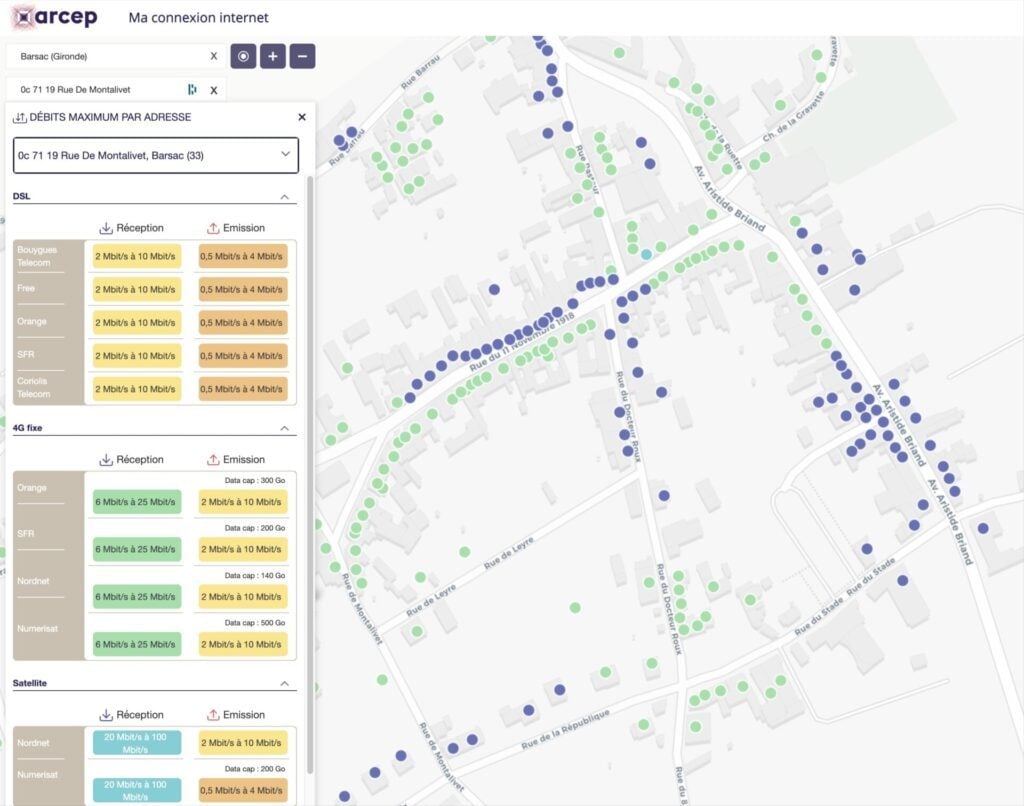Select Nordnet 4G fixe reception value
This screenshot has width=1024, height=806.
(x=136, y=597)
